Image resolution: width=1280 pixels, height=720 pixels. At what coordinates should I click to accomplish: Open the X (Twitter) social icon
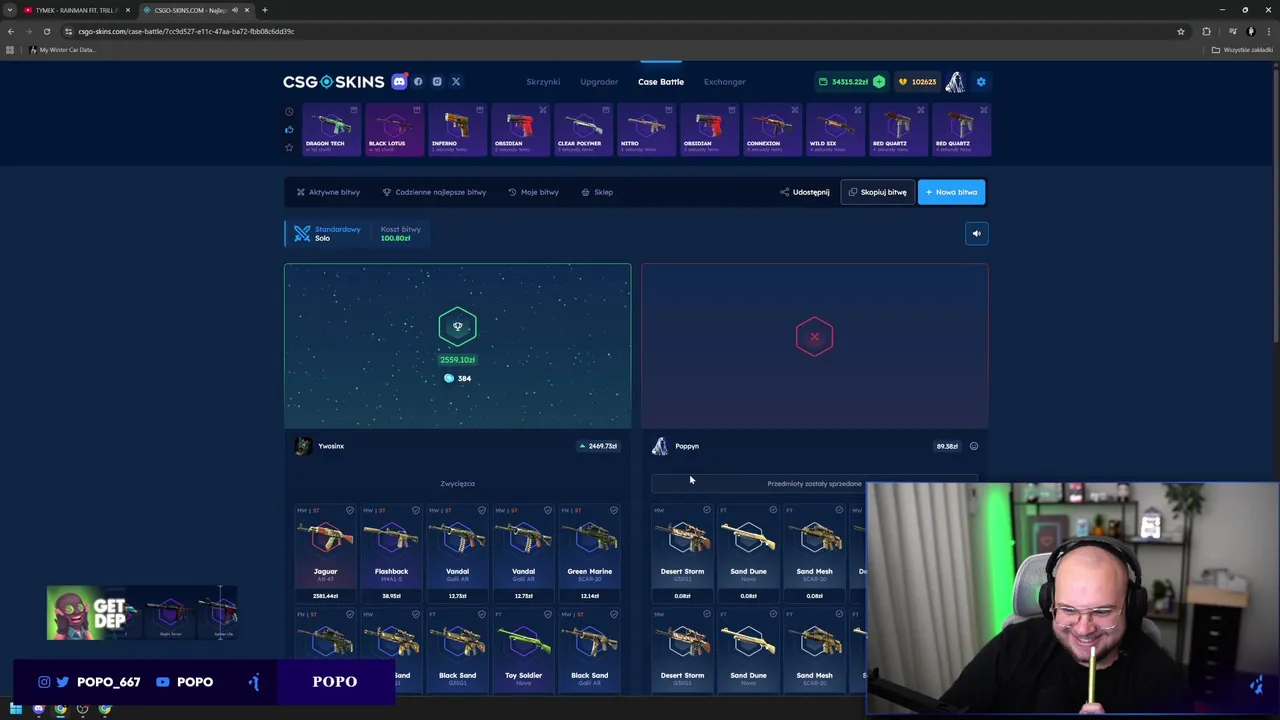pyautogui.click(x=456, y=82)
